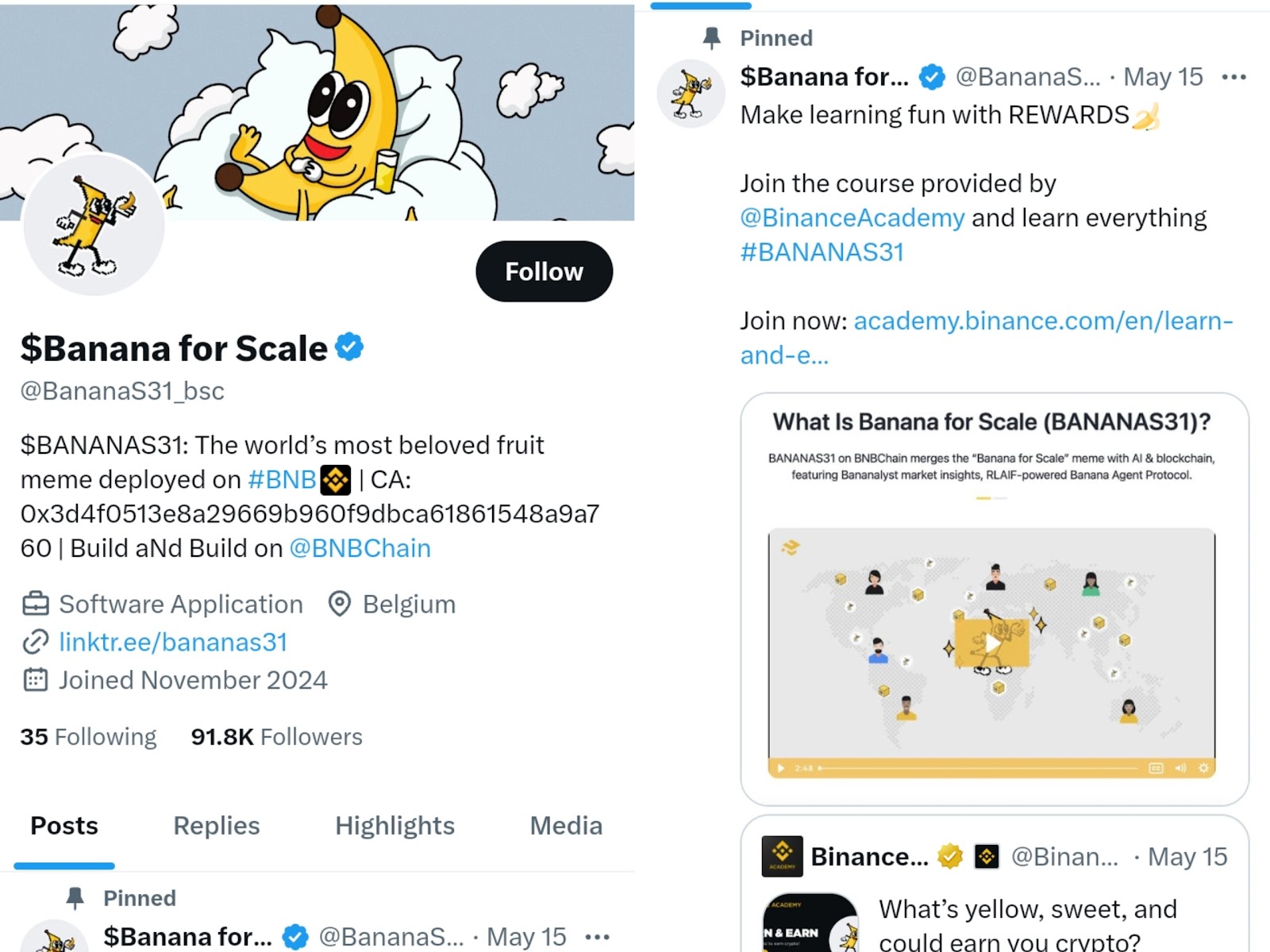
Task: Click the #BNB hashtag in bio
Action: (x=282, y=479)
